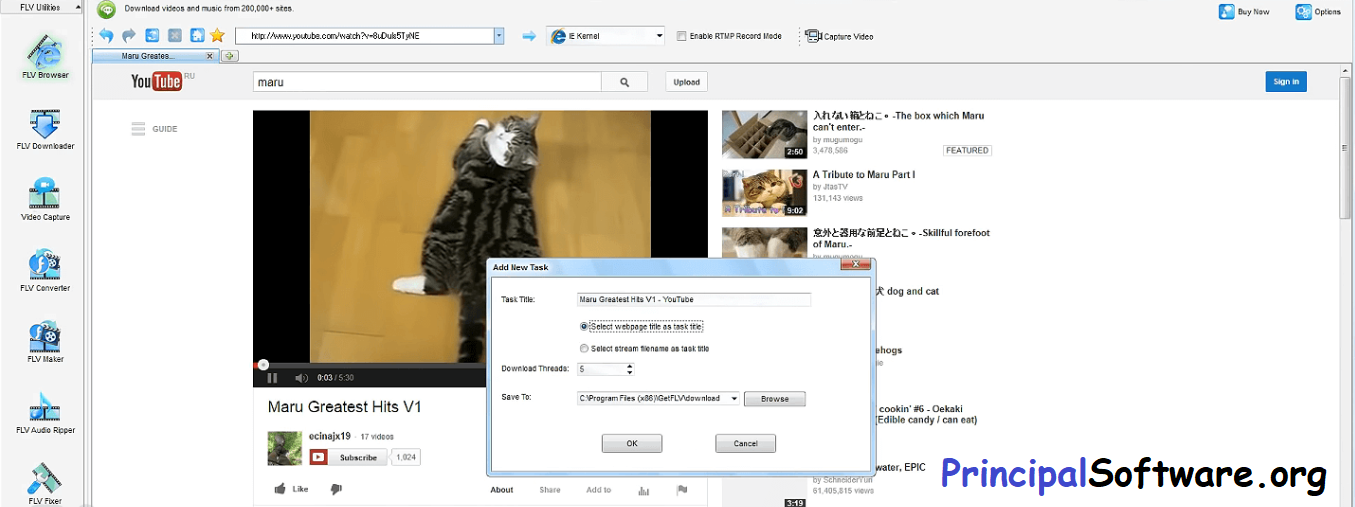1355x507 pixels.
Task: Refresh the current page
Action: coord(152,36)
